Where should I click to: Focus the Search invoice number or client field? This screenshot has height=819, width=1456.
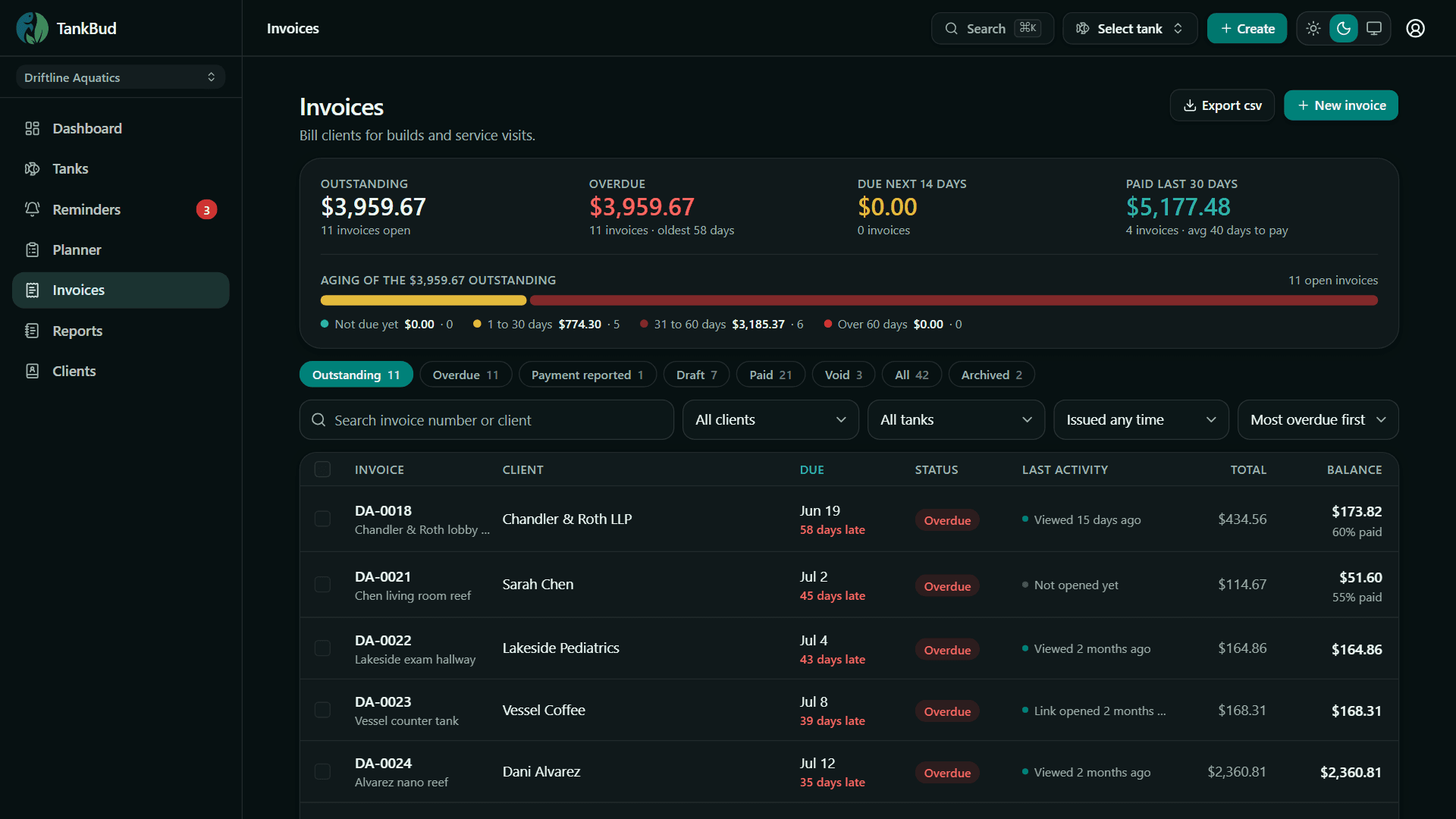point(487,420)
